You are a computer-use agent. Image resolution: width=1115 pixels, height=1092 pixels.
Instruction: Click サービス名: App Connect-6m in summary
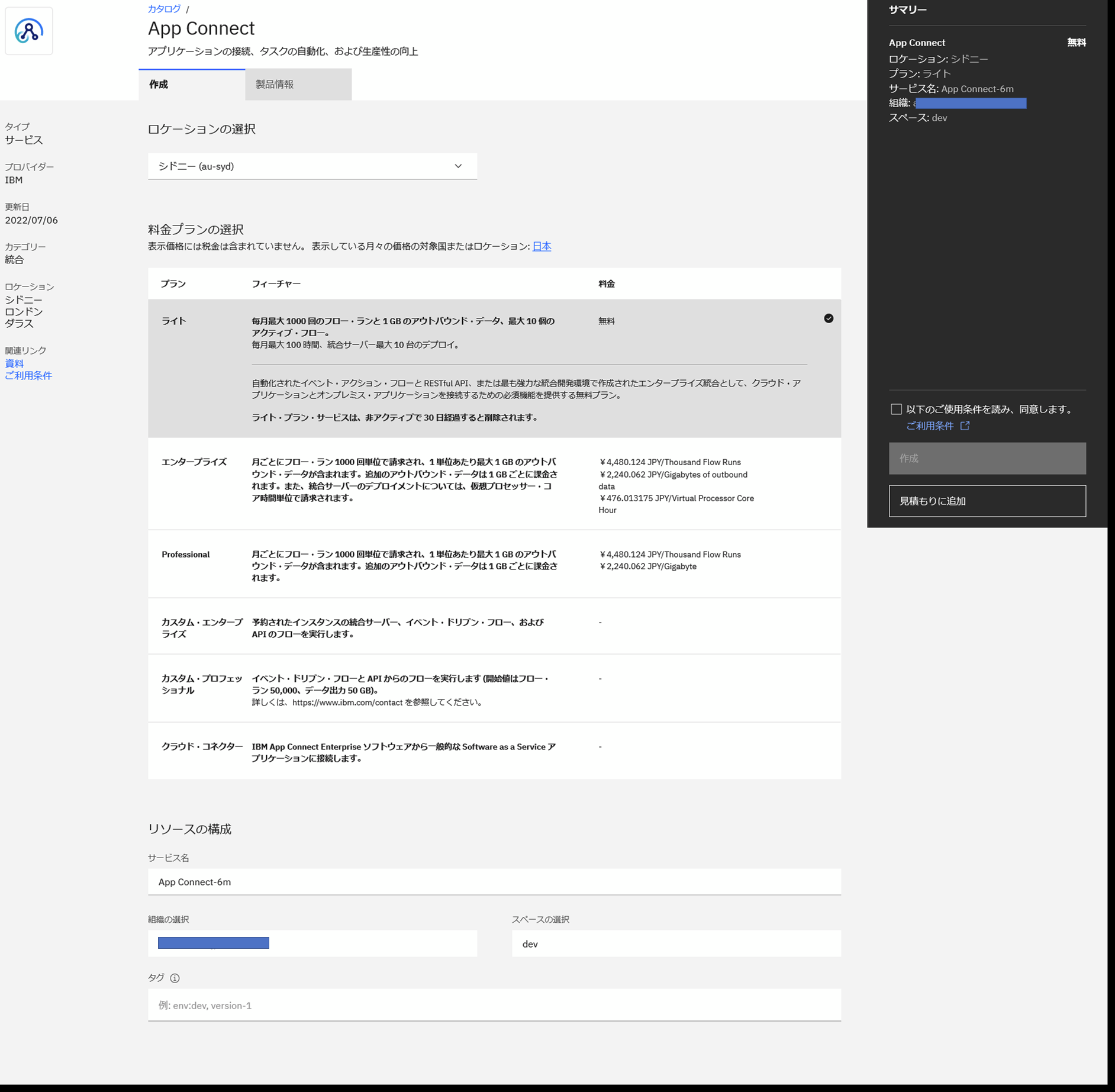(x=951, y=89)
